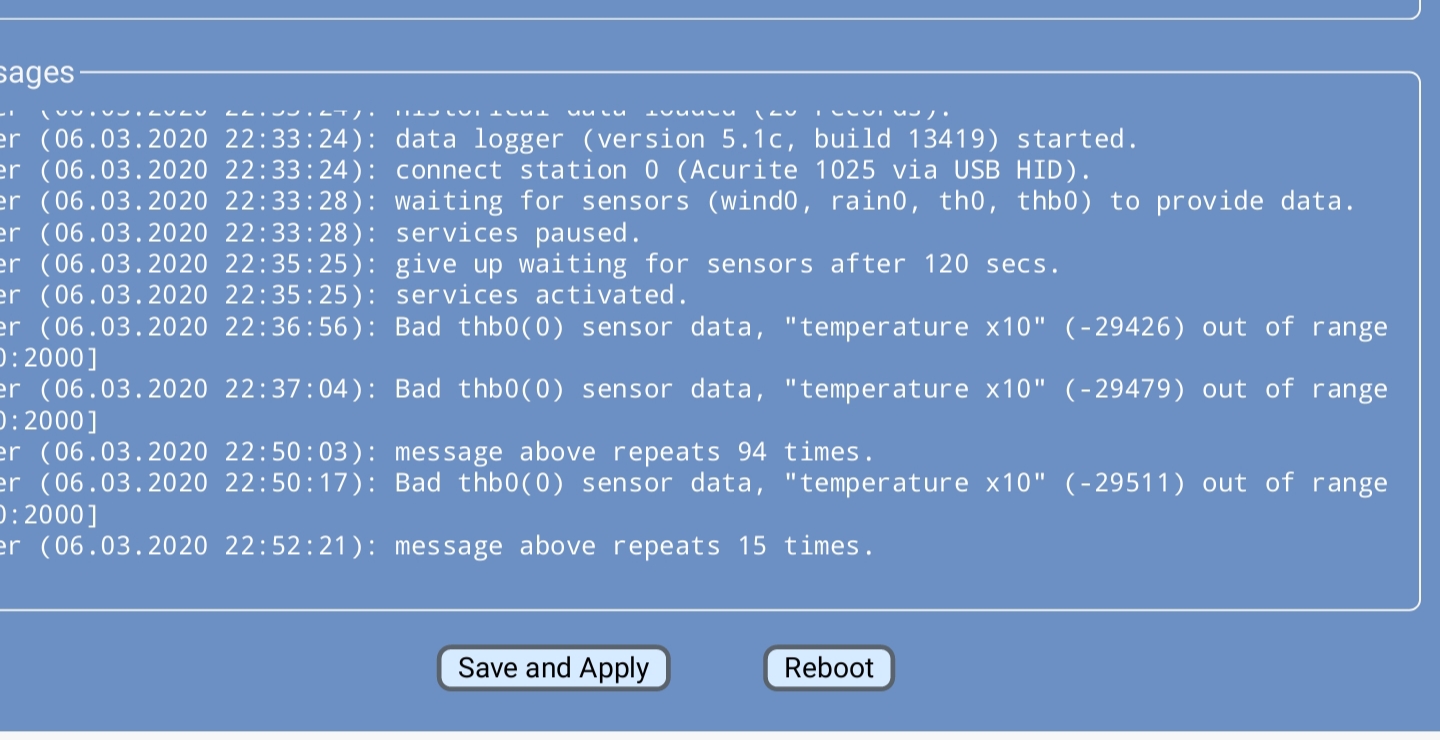Click the bad sensor data line with -29511
1440x740 pixels.
click(890, 483)
